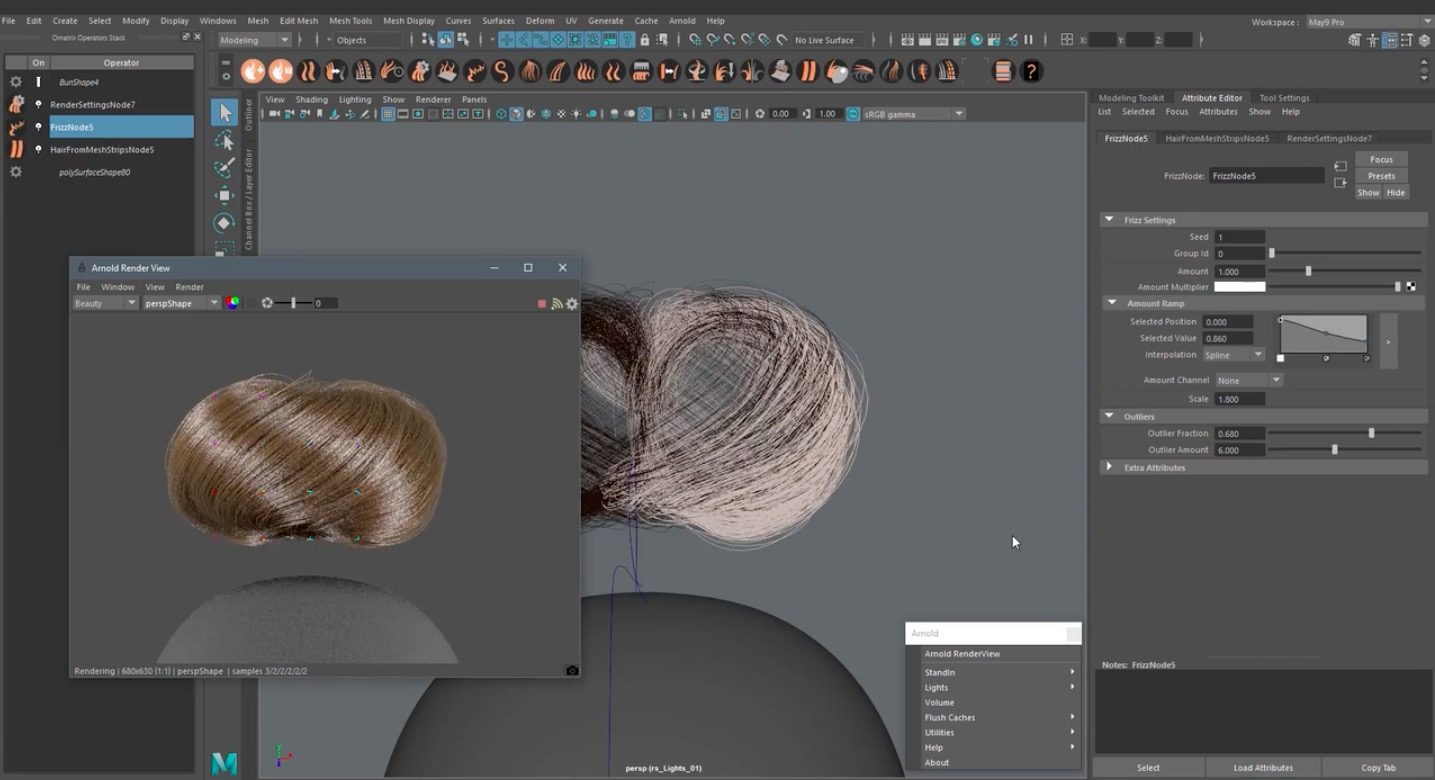1435x780 pixels.
Task: Collapse the Amount Ramp section
Action: (1111, 303)
